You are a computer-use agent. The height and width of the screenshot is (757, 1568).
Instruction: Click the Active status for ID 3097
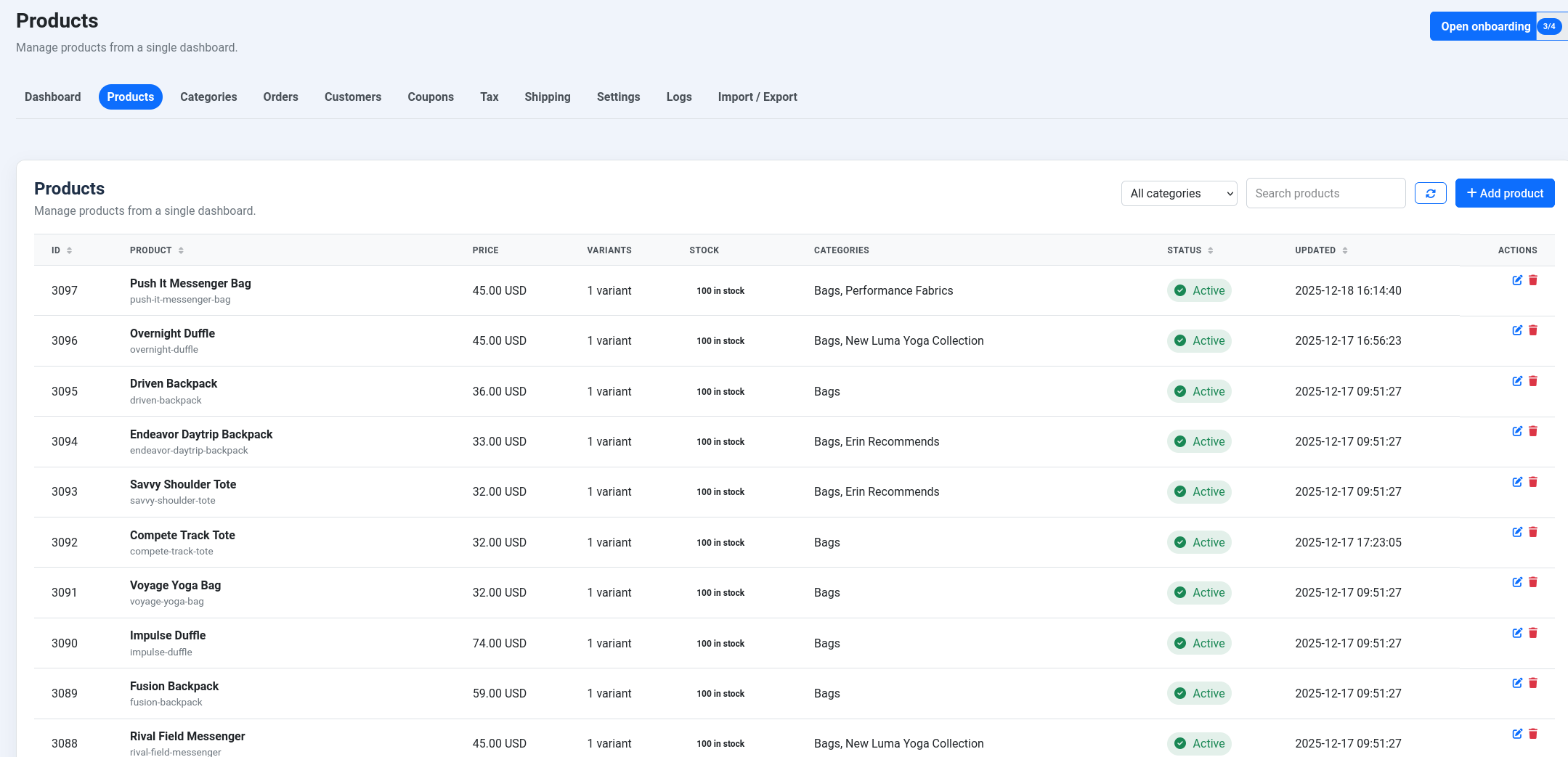1199,290
